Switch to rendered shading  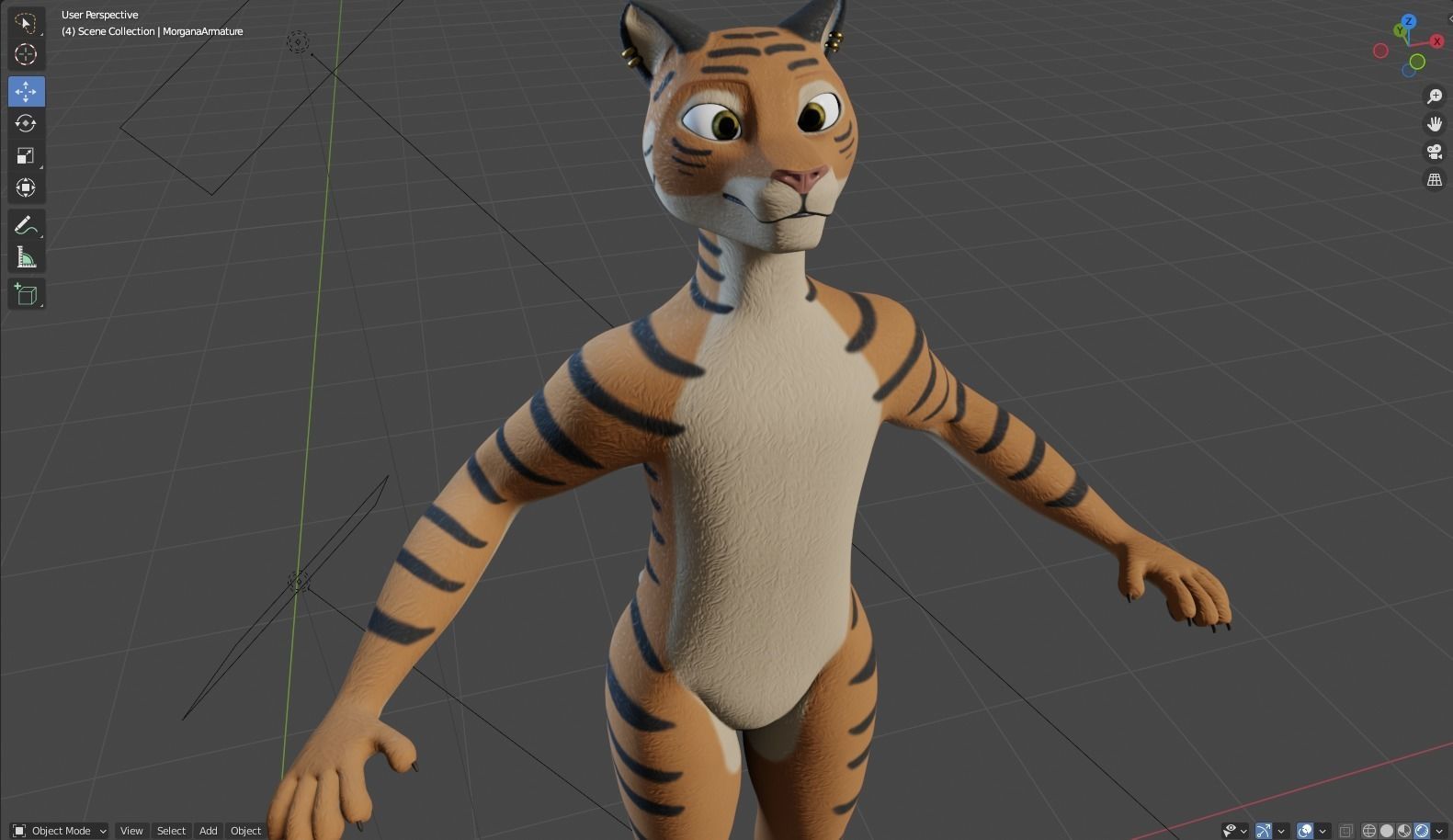(1422, 831)
